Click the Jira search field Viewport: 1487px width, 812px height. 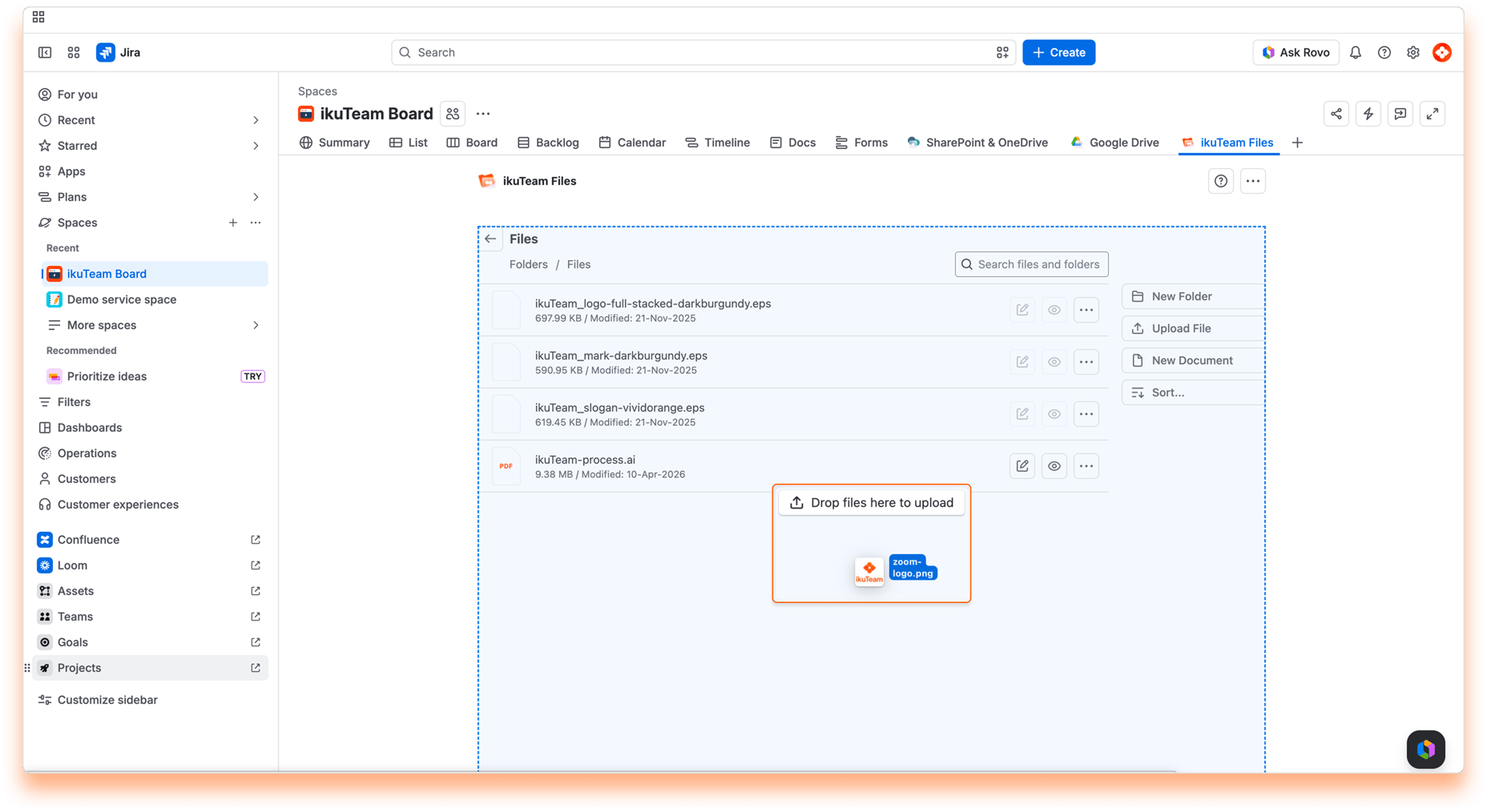click(x=703, y=53)
